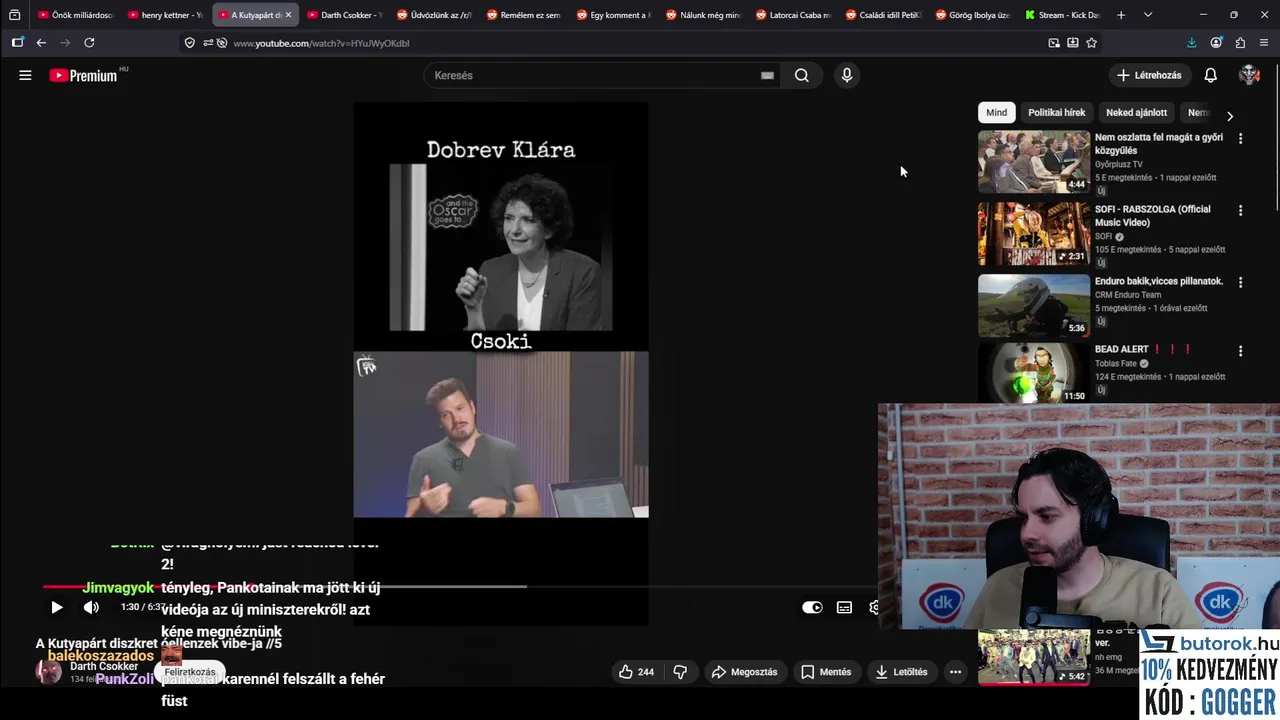This screenshot has width=1280, height=720.
Task: Open title Enduro bakik,vicces pillanatok
Action: click(x=1159, y=281)
